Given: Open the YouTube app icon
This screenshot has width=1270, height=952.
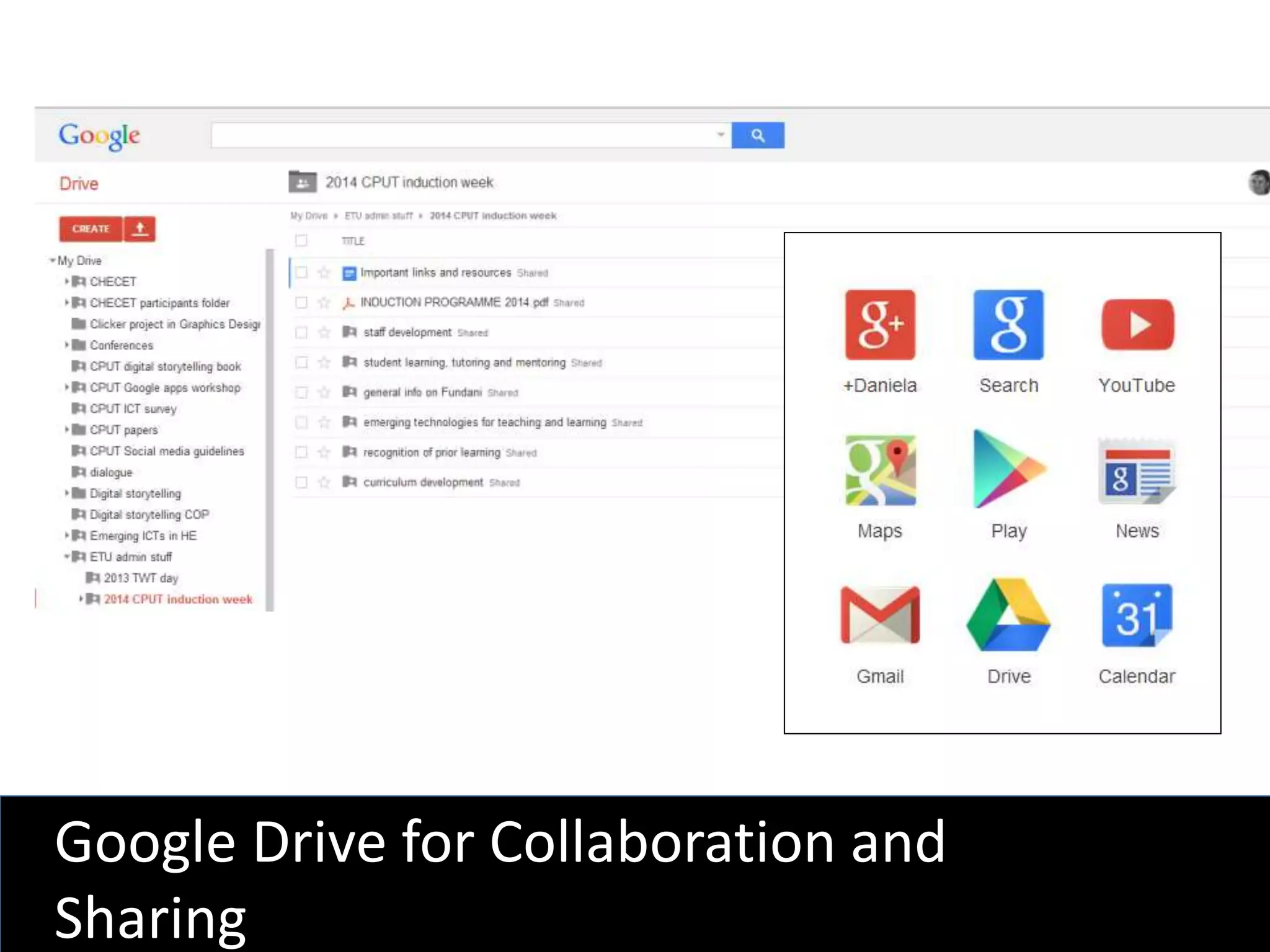Looking at the screenshot, I should (x=1138, y=325).
